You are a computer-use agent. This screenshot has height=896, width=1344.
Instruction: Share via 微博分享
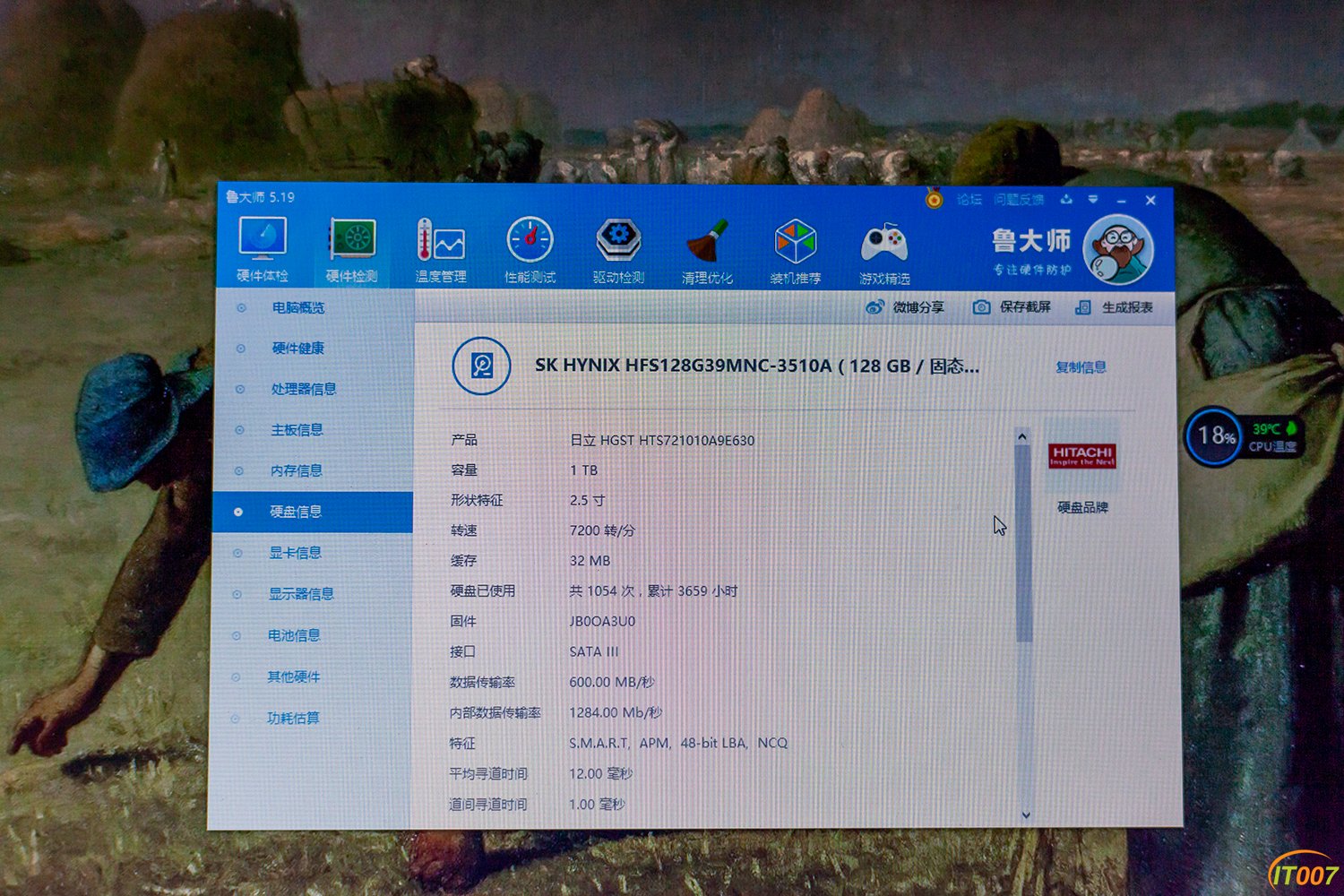click(x=905, y=307)
